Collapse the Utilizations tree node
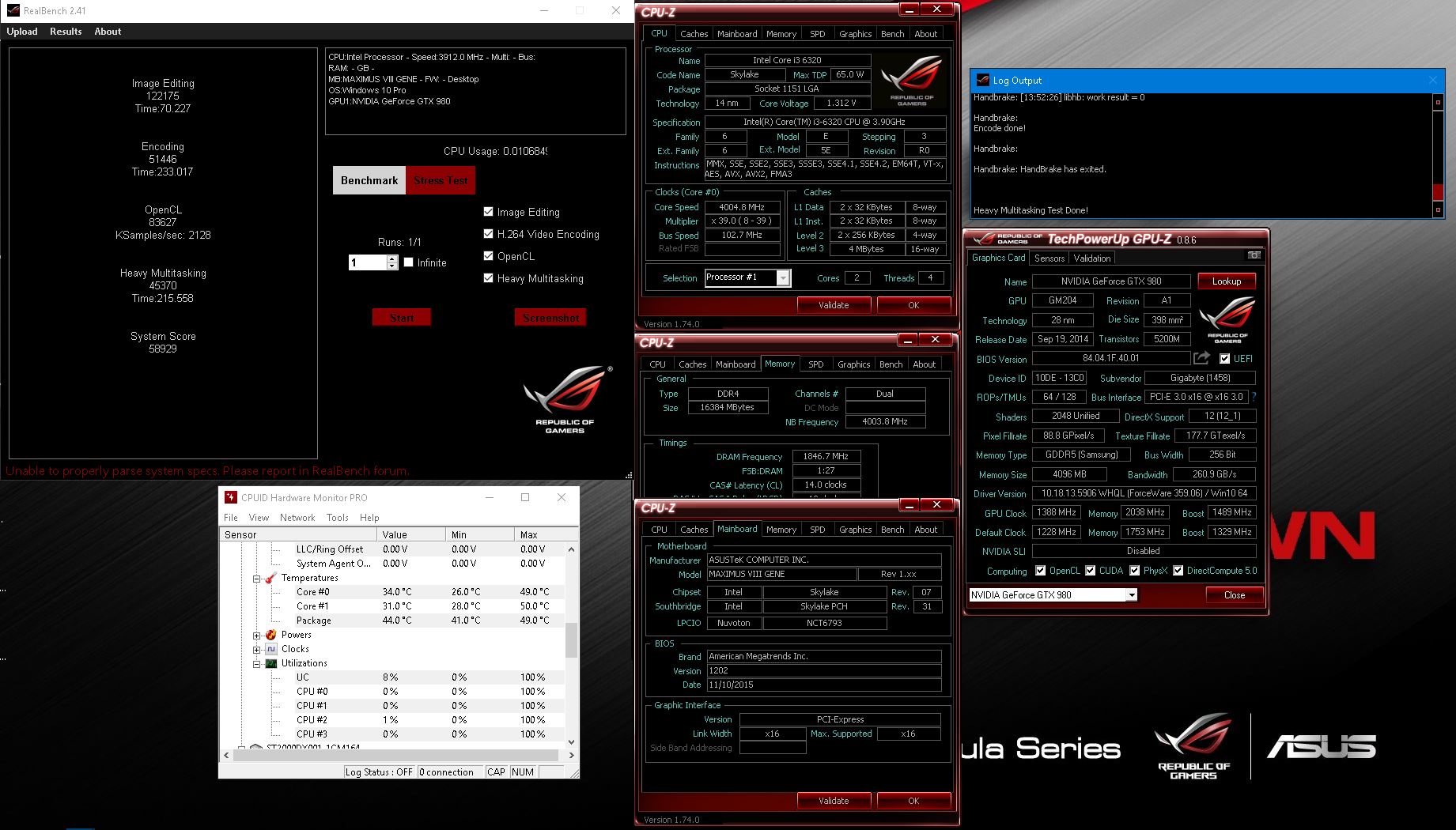The height and width of the screenshot is (830, 1456). 257,664
